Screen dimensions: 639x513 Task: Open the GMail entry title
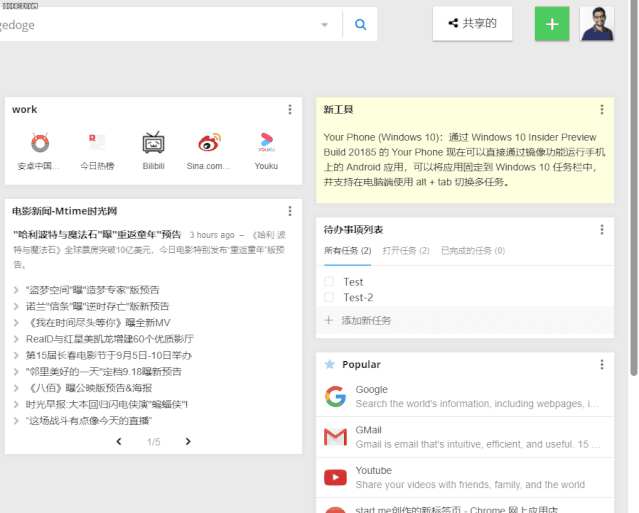click(x=368, y=430)
